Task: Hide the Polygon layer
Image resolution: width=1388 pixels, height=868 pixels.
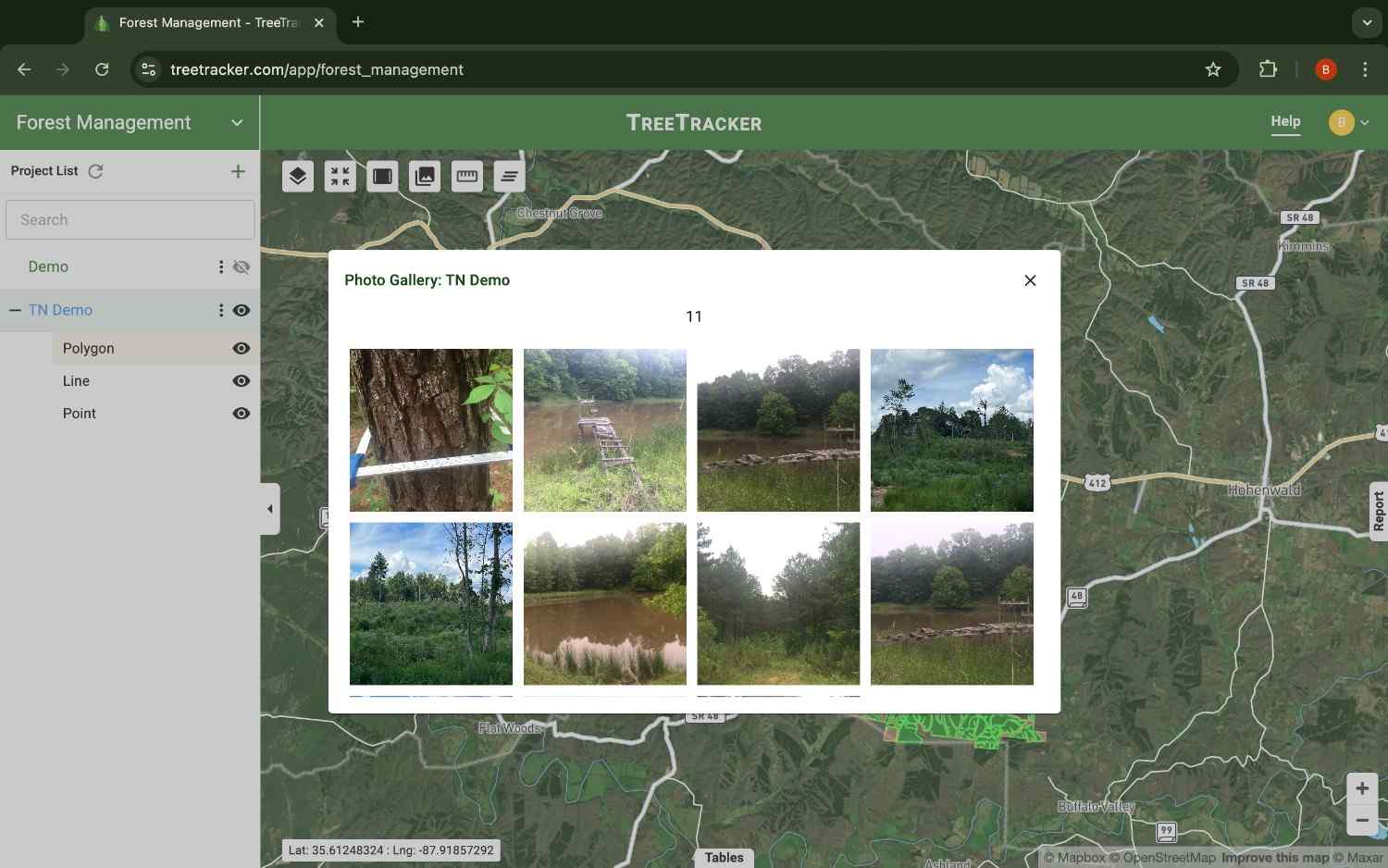Action: click(241, 348)
